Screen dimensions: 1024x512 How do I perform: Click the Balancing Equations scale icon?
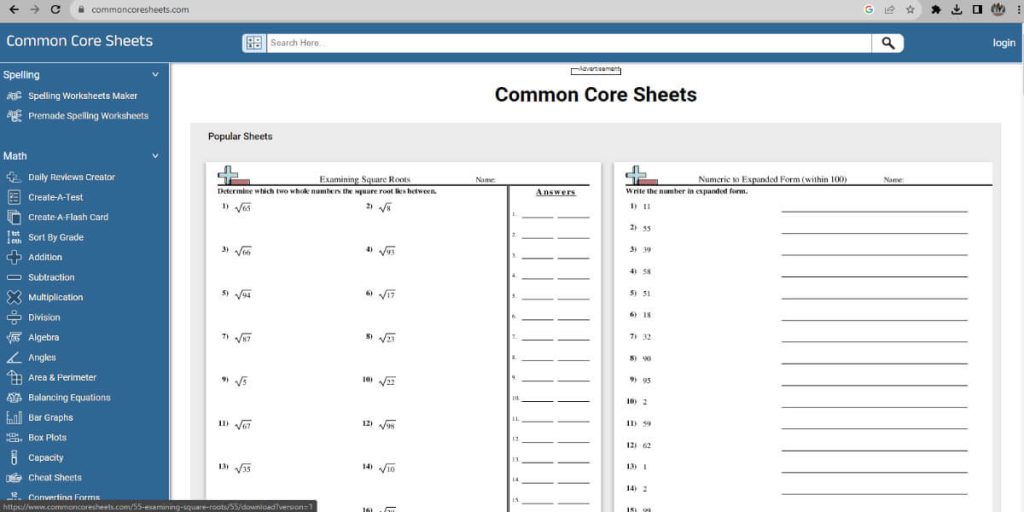14,398
